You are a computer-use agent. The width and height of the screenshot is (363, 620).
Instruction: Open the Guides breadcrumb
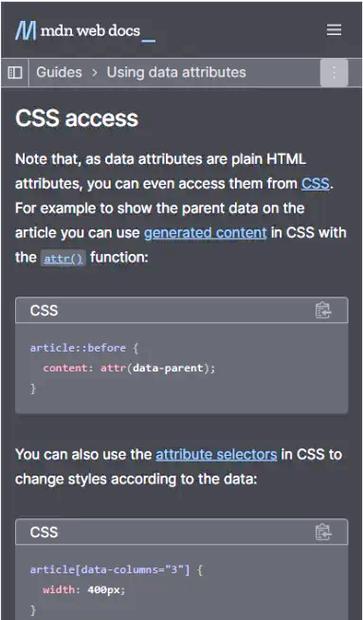pyautogui.click(x=59, y=72)
